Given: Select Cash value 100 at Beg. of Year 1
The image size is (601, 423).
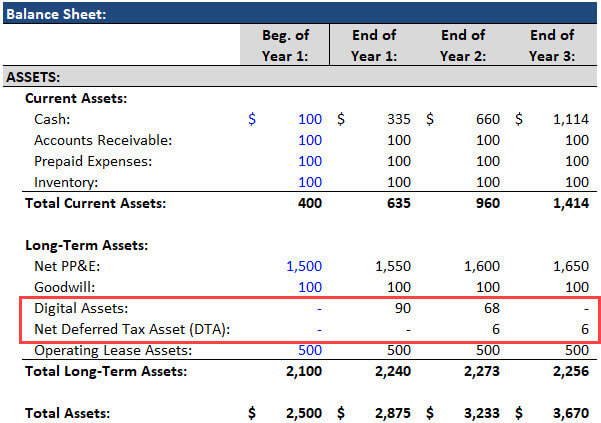Looking at the screenshot, I should (x=310, y=119).
